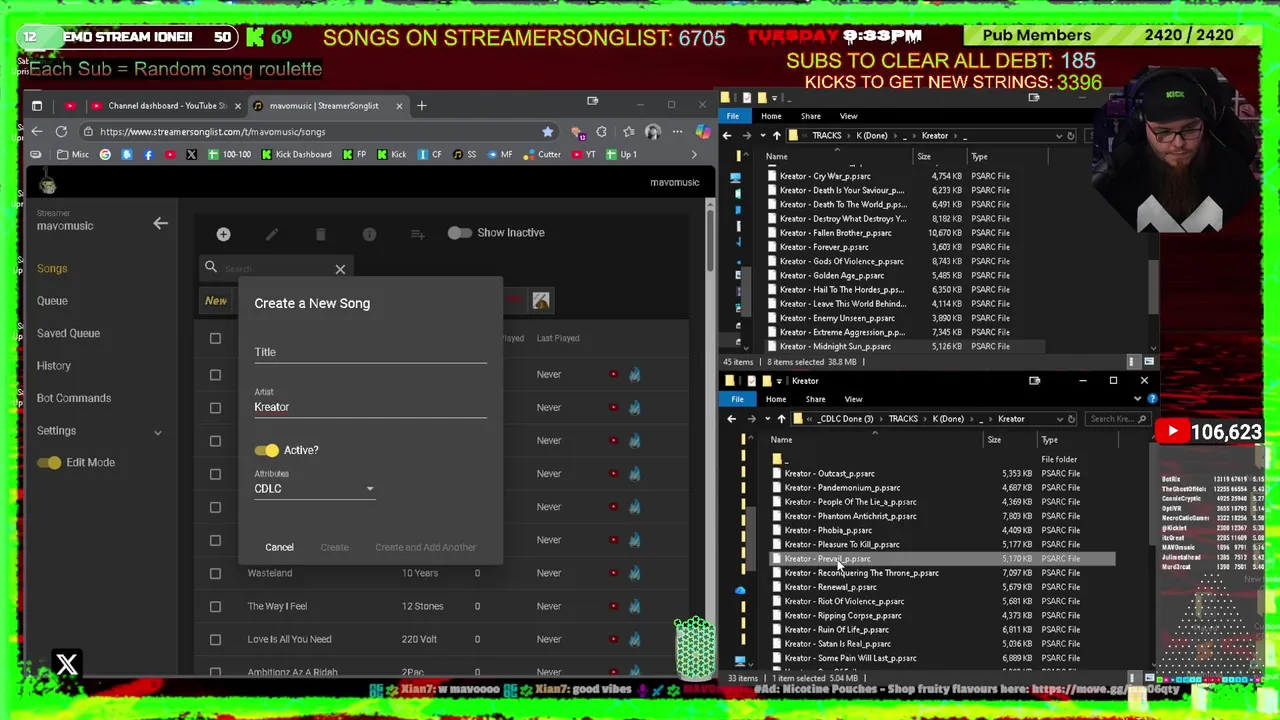Check The Way I Feel song checkbox
The height and width of the screenshot is (720, 1280).
click(x=215, y=606)
